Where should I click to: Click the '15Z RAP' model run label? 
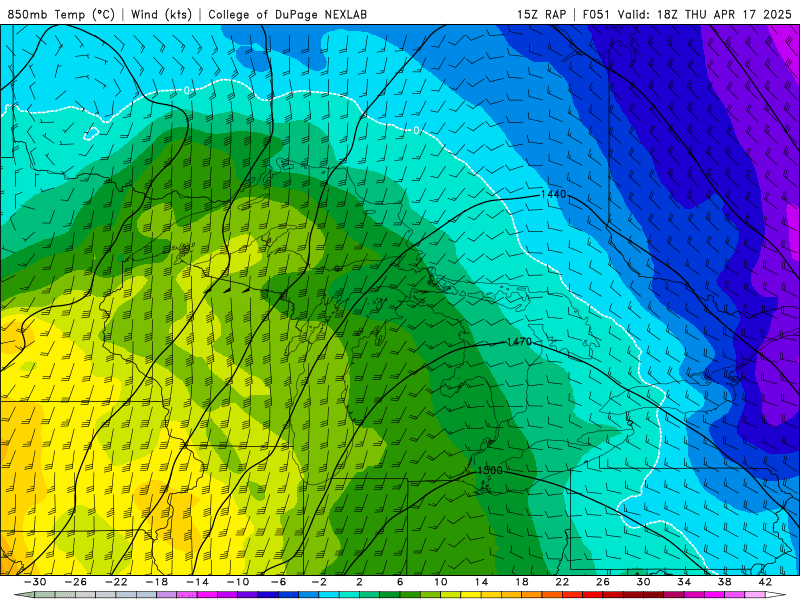[541, 14]
